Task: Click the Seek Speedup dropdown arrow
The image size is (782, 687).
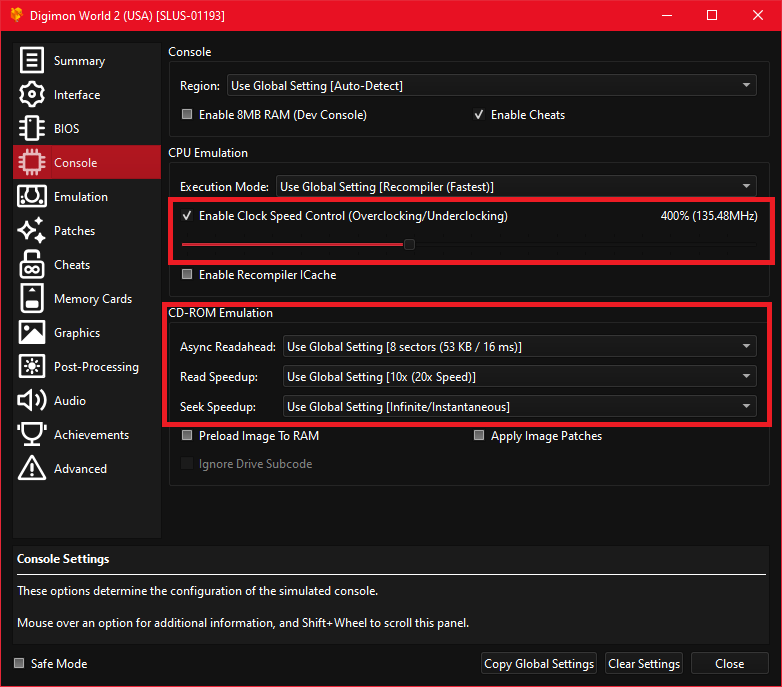Action: pyautogui.click(x=746, y=406)
